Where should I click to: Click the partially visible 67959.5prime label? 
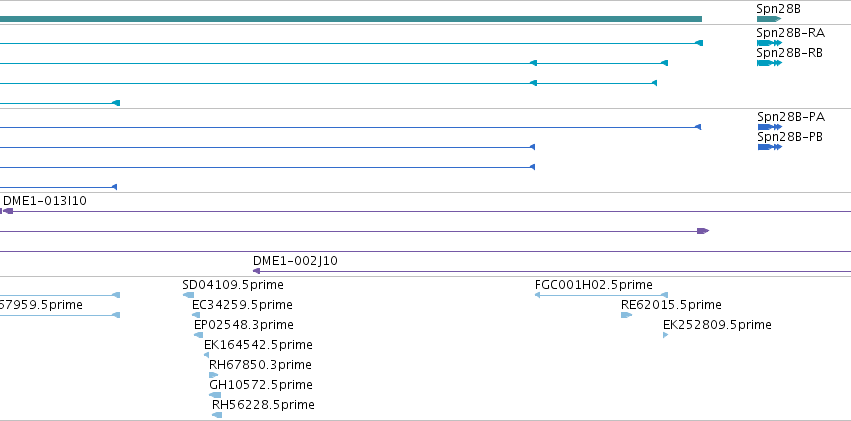click(x=41, y=305)
